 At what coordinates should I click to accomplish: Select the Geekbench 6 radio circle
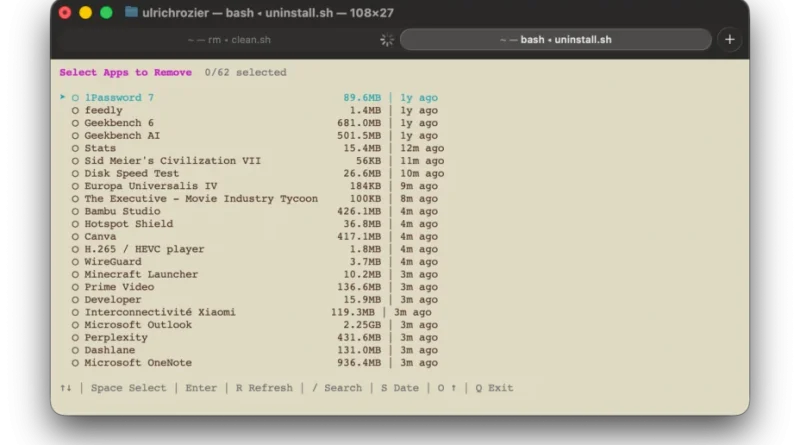(x=75, y=123)
